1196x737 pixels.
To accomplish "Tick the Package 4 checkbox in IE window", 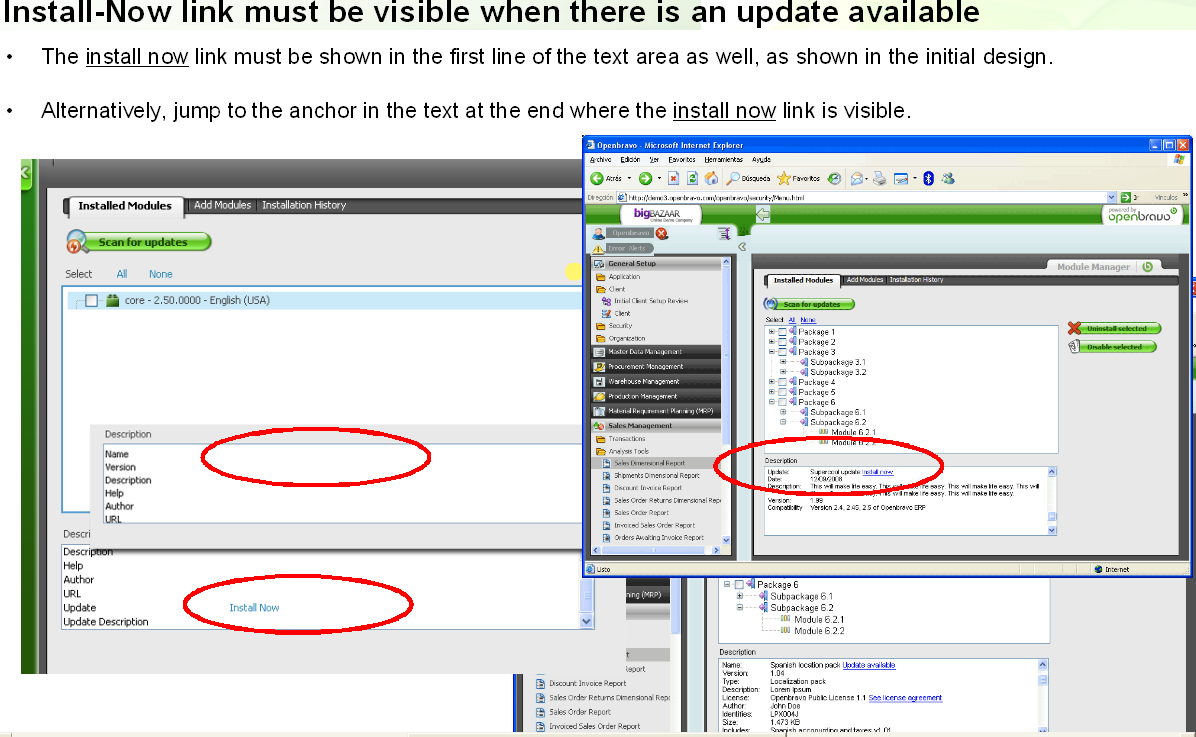I will pyautogui.click(x=782, y=381).
